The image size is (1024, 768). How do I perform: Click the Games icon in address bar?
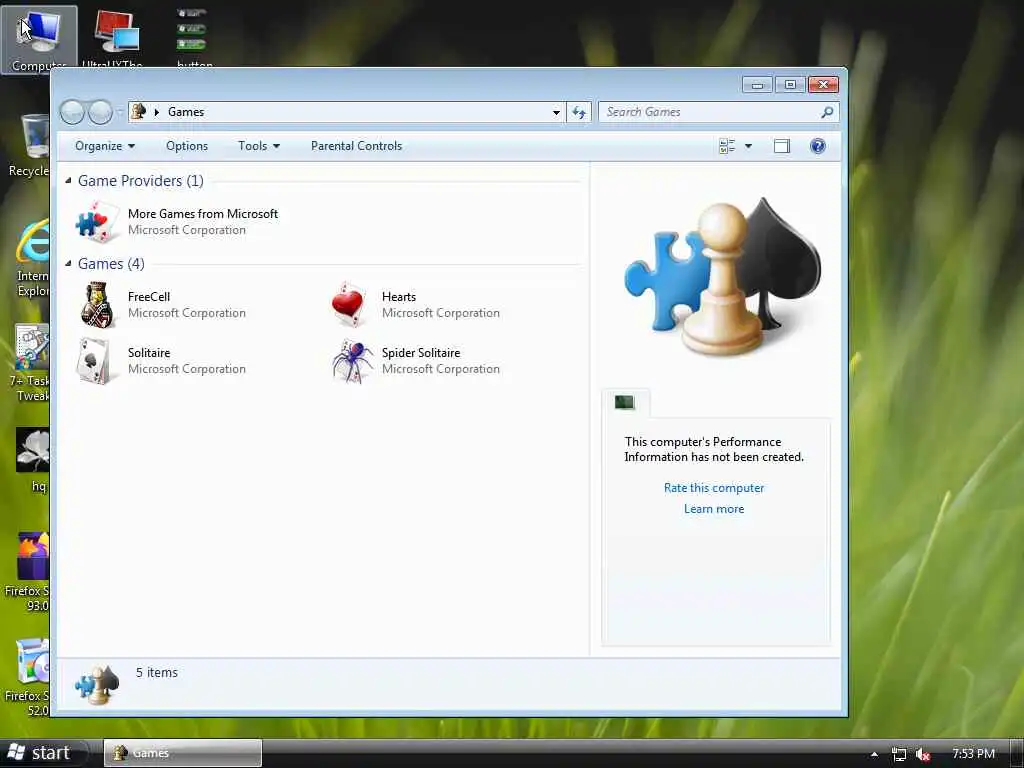[138, 112]
